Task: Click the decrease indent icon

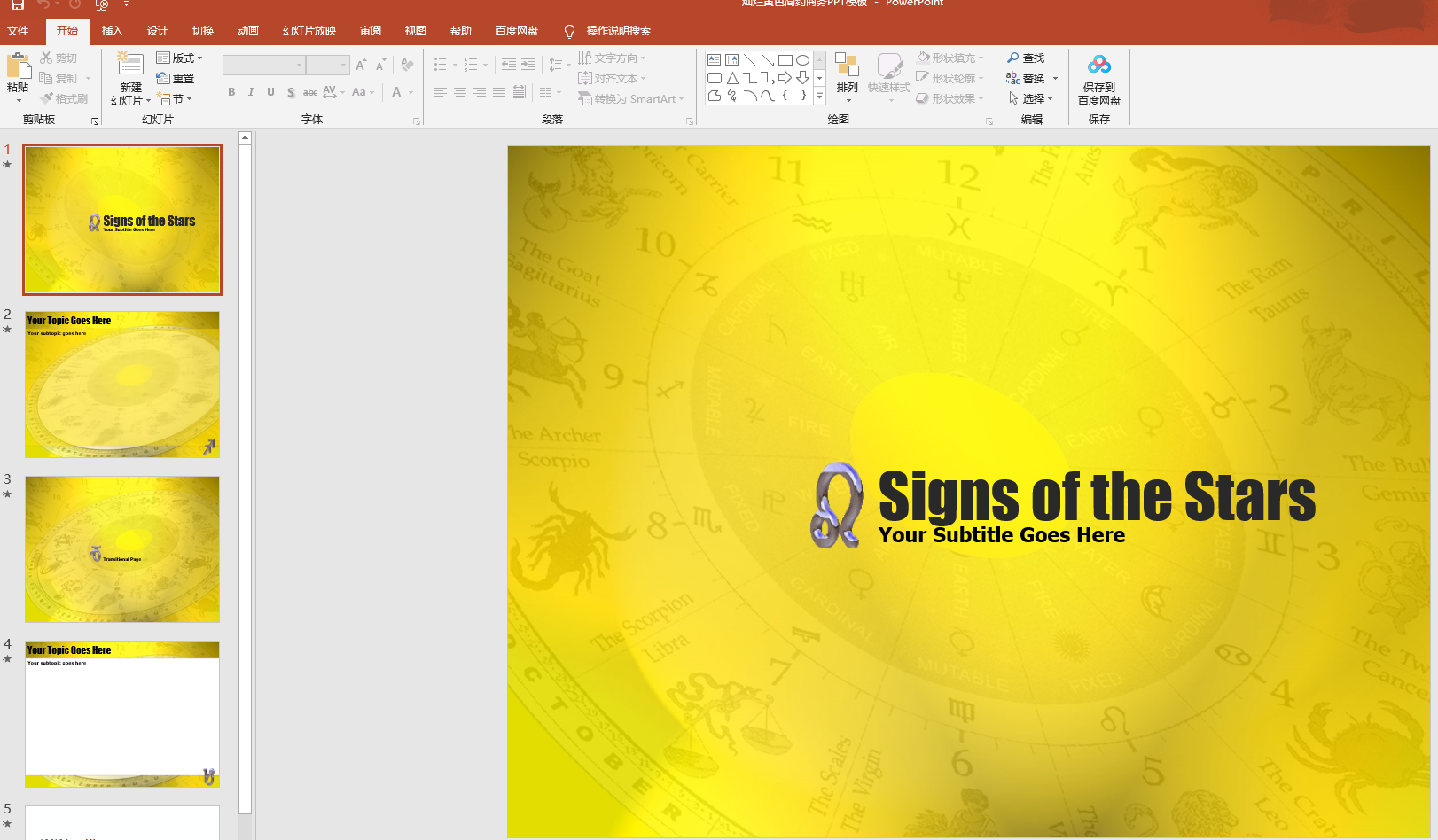Action: click(509, 65)
